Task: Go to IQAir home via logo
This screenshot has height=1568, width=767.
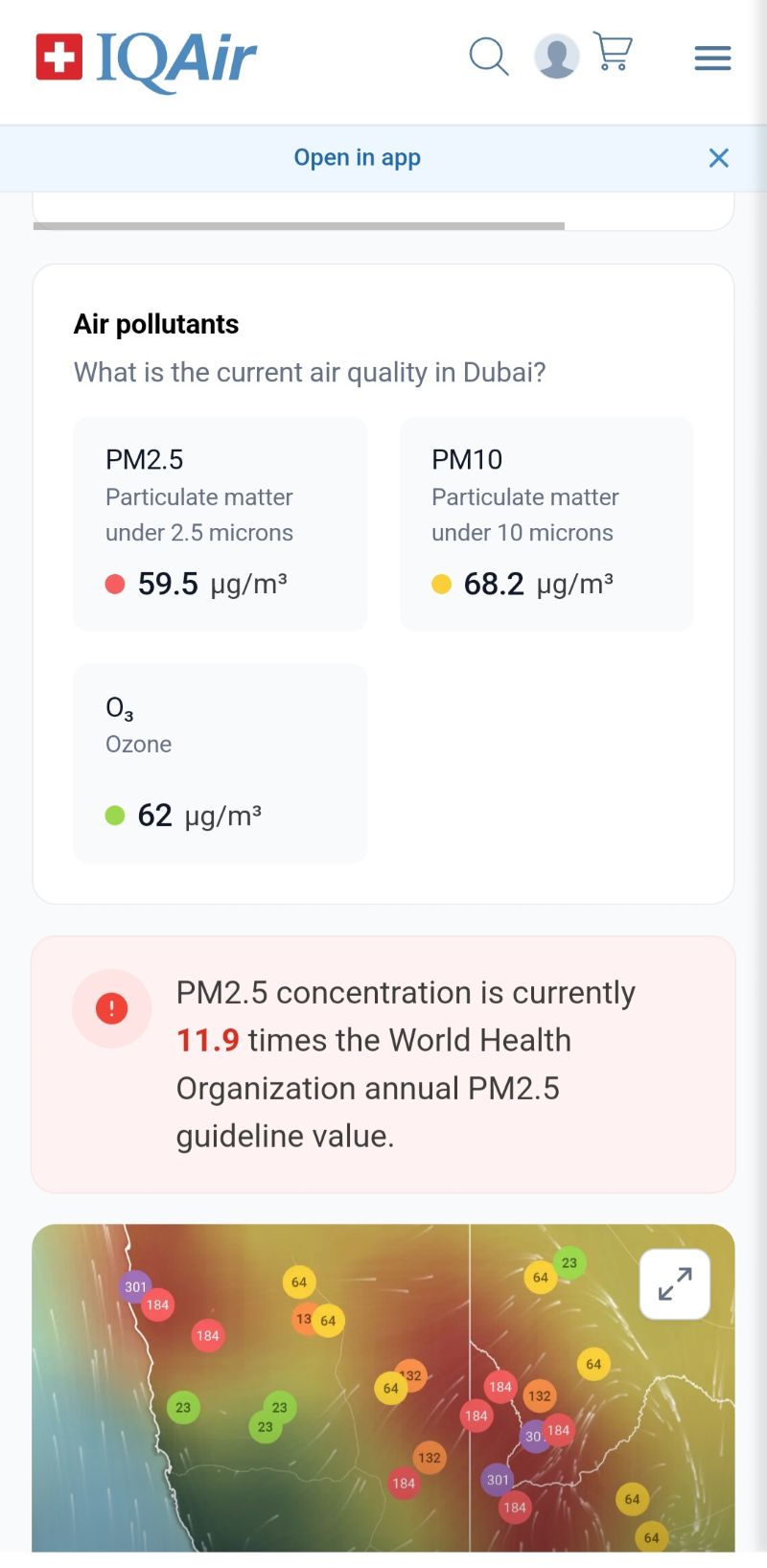Action: coord(147,58)
